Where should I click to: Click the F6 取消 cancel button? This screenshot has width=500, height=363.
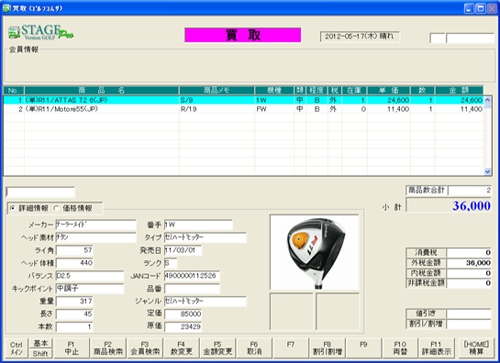[x=254, y=348]
